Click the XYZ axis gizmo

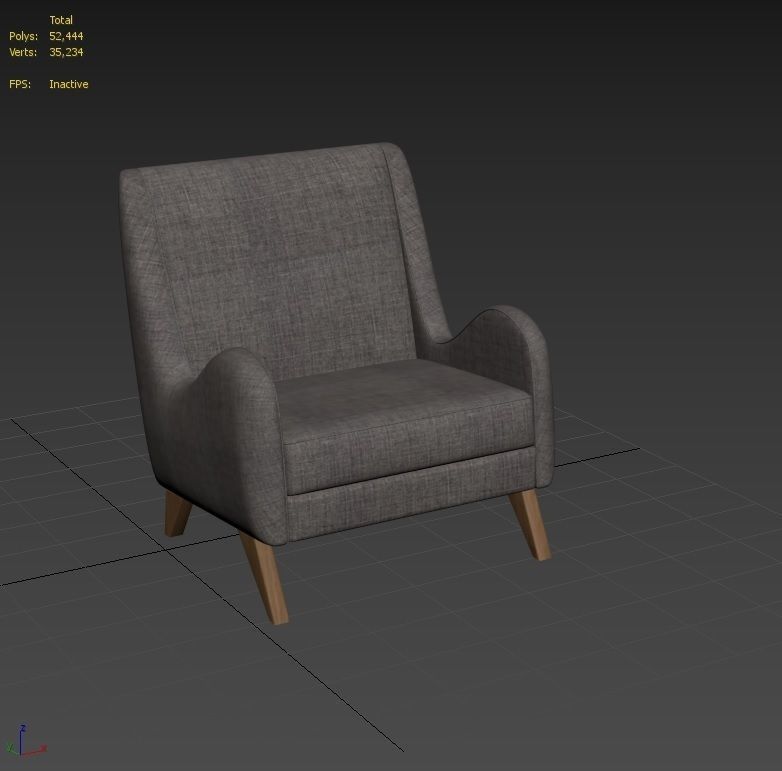(x=26, y=741)
